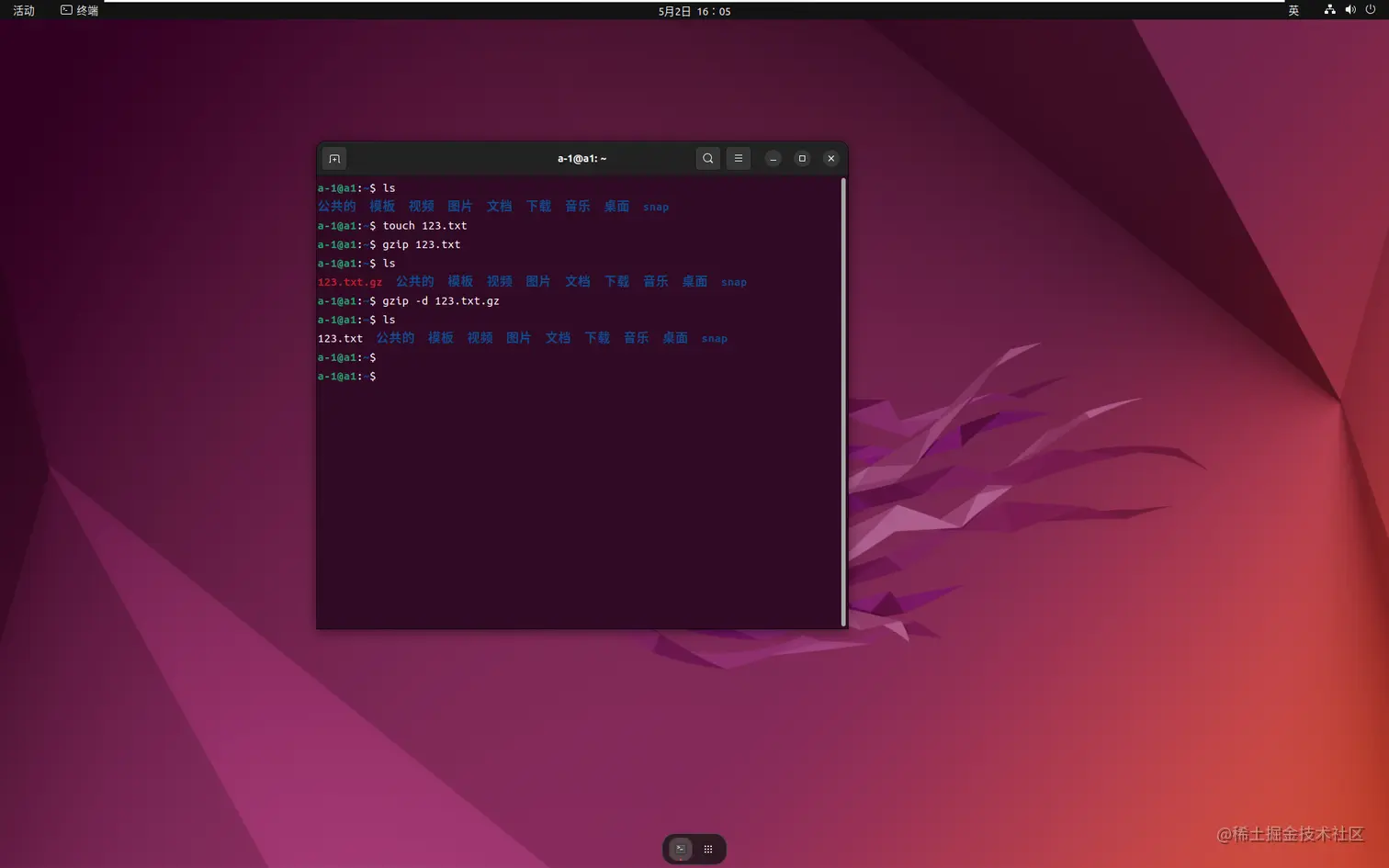Open the Activities (活动) overview
This screenshot has width=1389, height=868.
click(23, 10)
